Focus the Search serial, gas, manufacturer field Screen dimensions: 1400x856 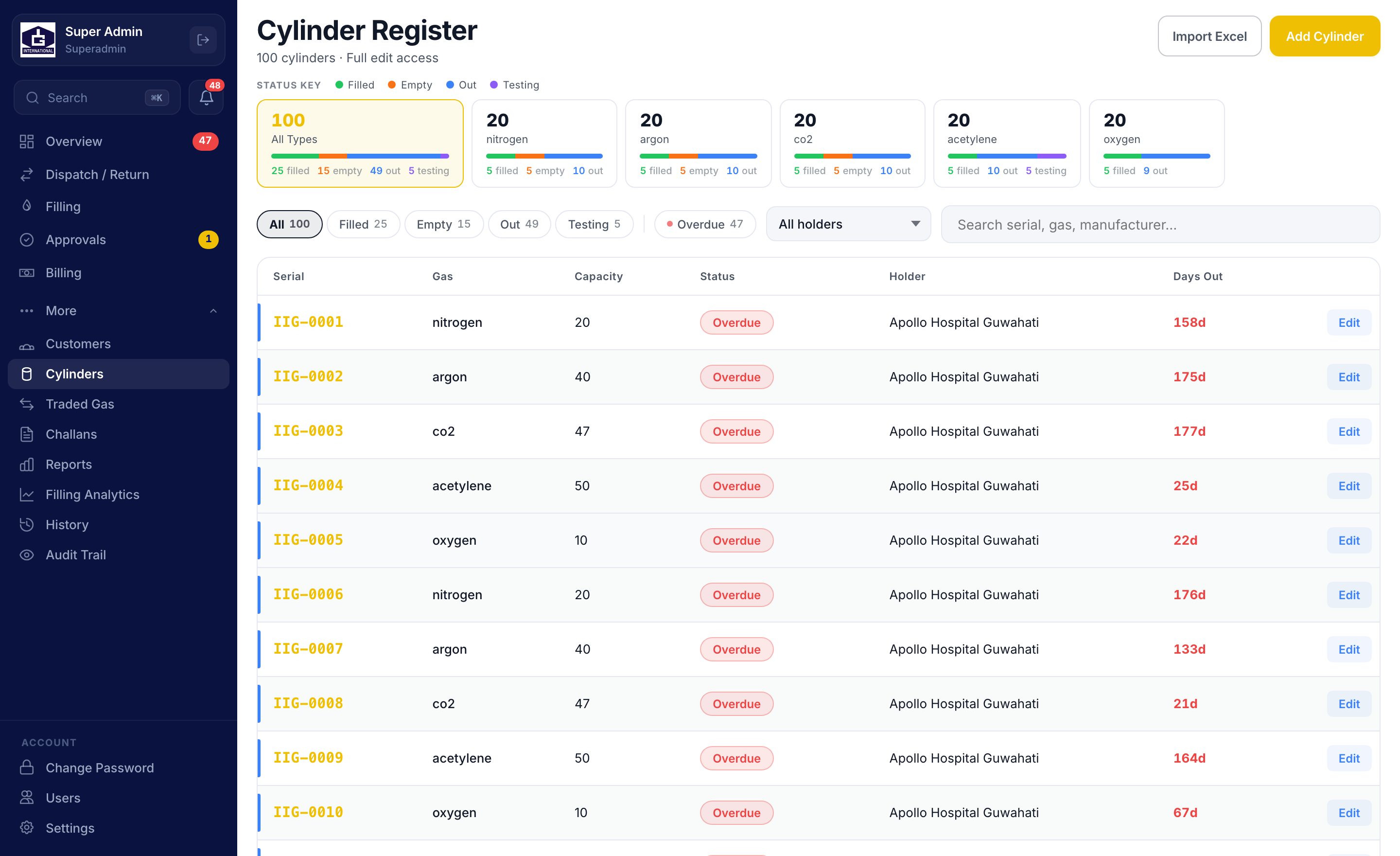click(x=1160, y=225)
